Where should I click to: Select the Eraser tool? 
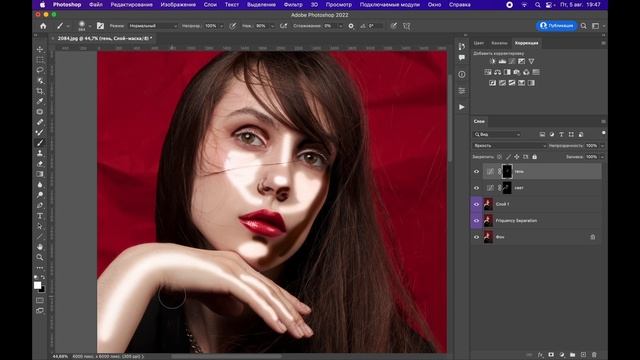[40, 164]
